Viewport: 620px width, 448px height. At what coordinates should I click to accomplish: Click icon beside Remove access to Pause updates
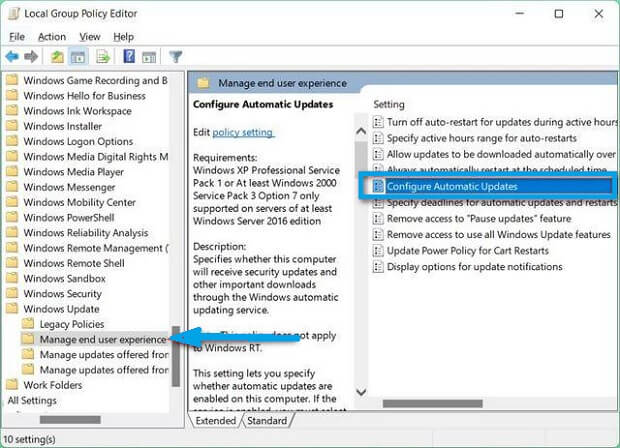coord(378,218)
